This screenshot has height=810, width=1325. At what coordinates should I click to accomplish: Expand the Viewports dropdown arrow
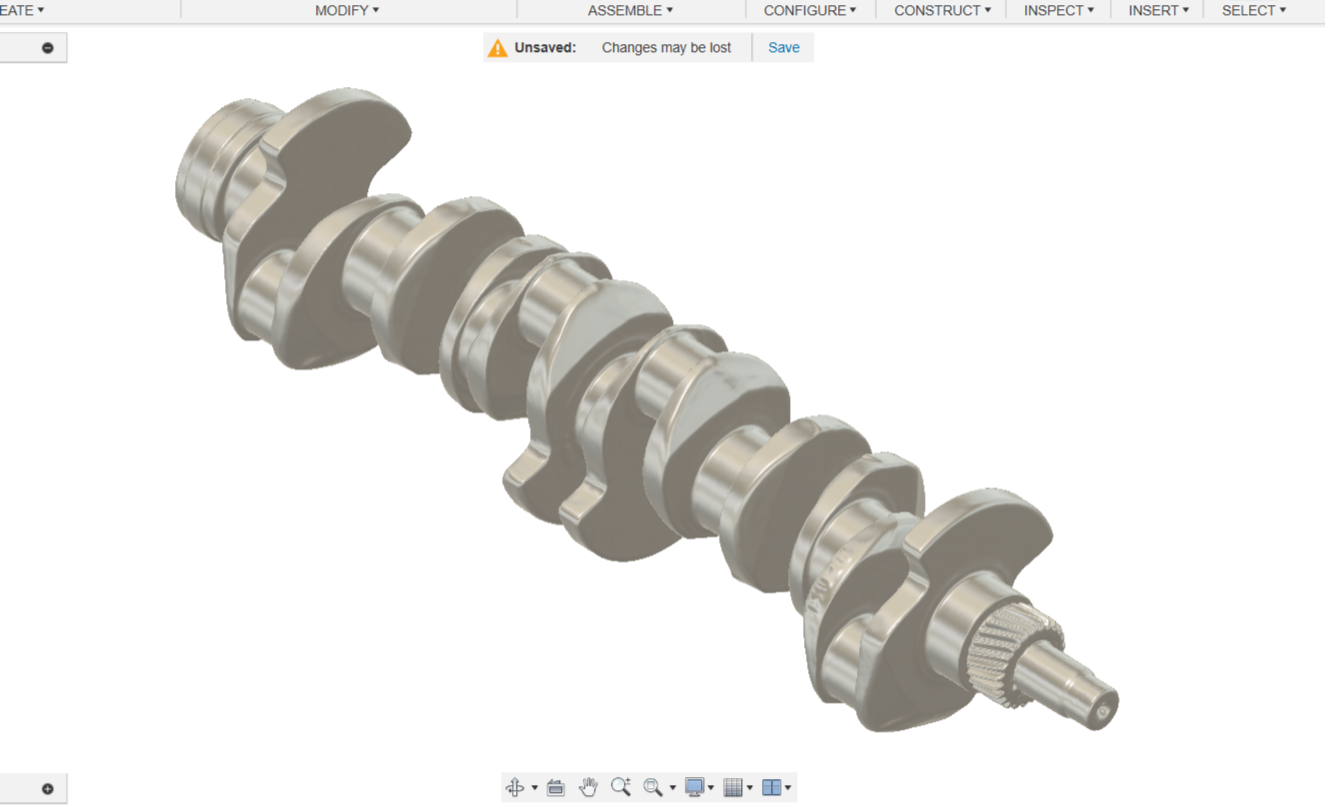point(788,788)
